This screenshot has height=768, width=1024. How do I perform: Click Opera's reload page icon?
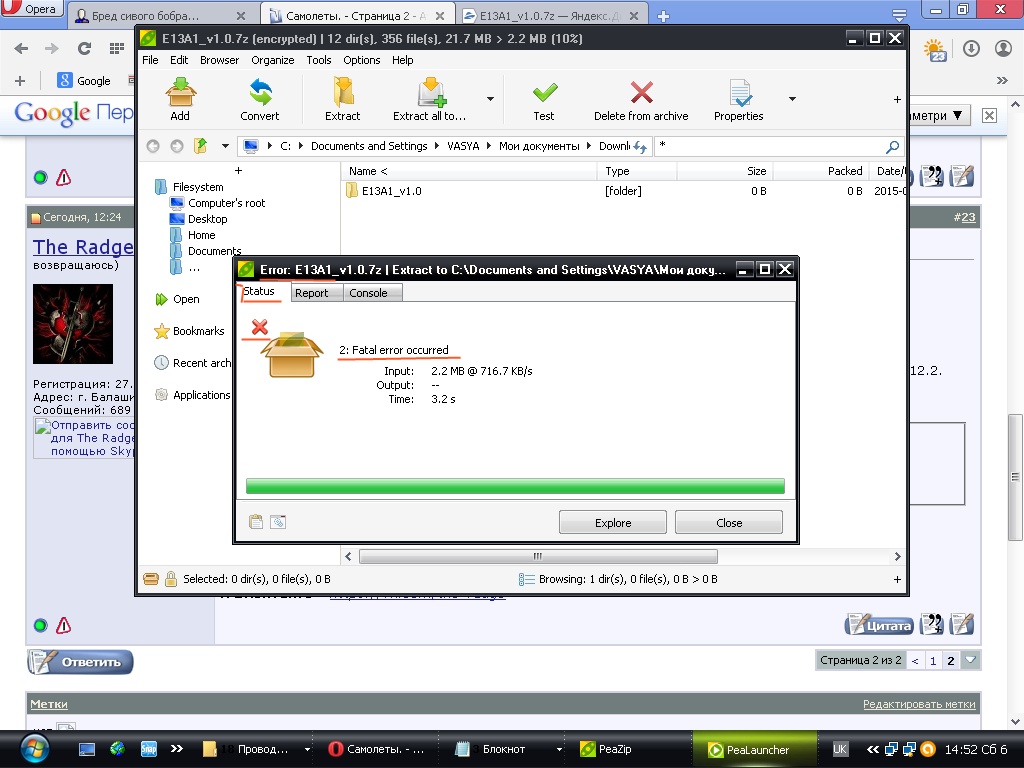tap(84, 48)
